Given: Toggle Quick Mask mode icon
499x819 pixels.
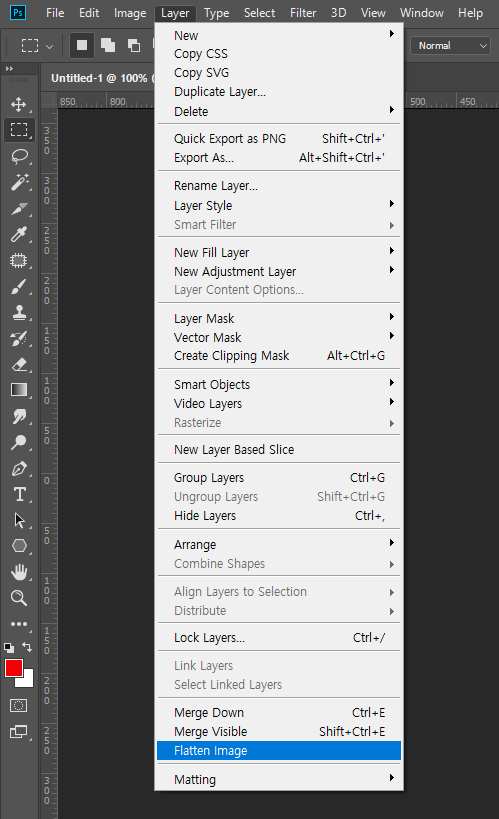Looking at the screenshot, I should point(18,706).
